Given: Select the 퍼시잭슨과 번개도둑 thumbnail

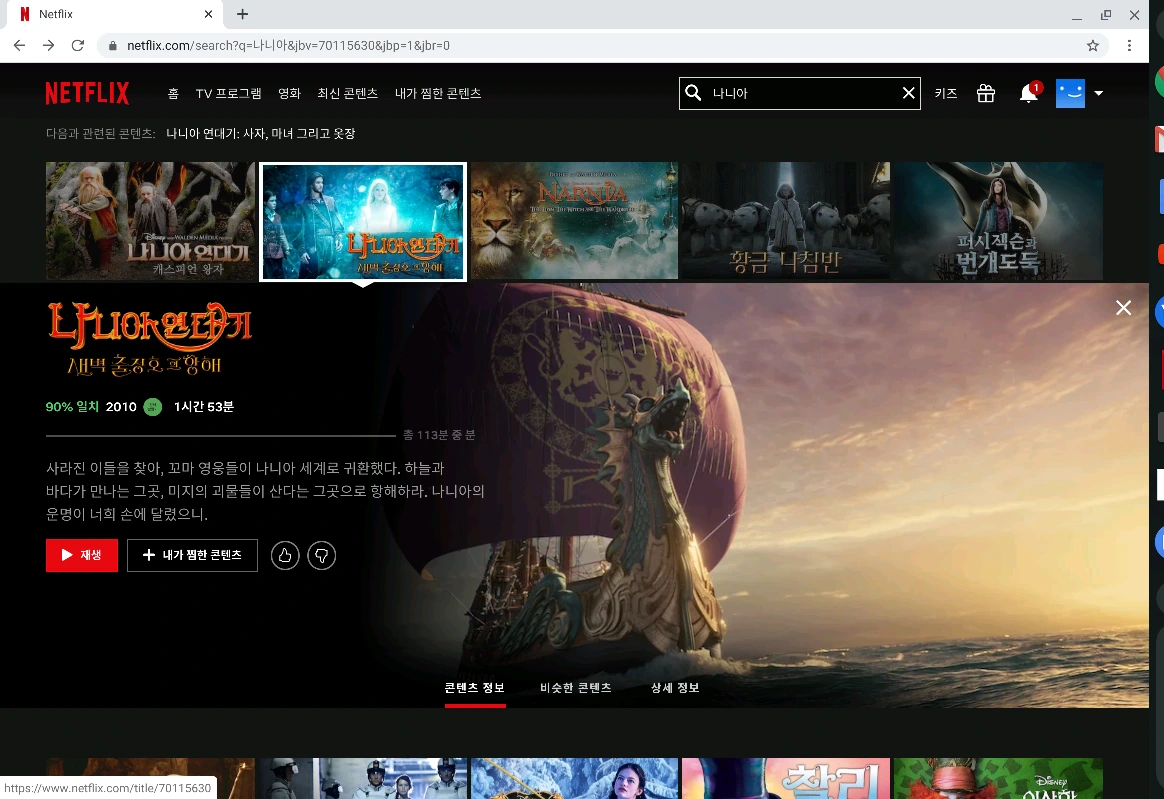Looking at the screenshot, I should [x=998, y=221].
